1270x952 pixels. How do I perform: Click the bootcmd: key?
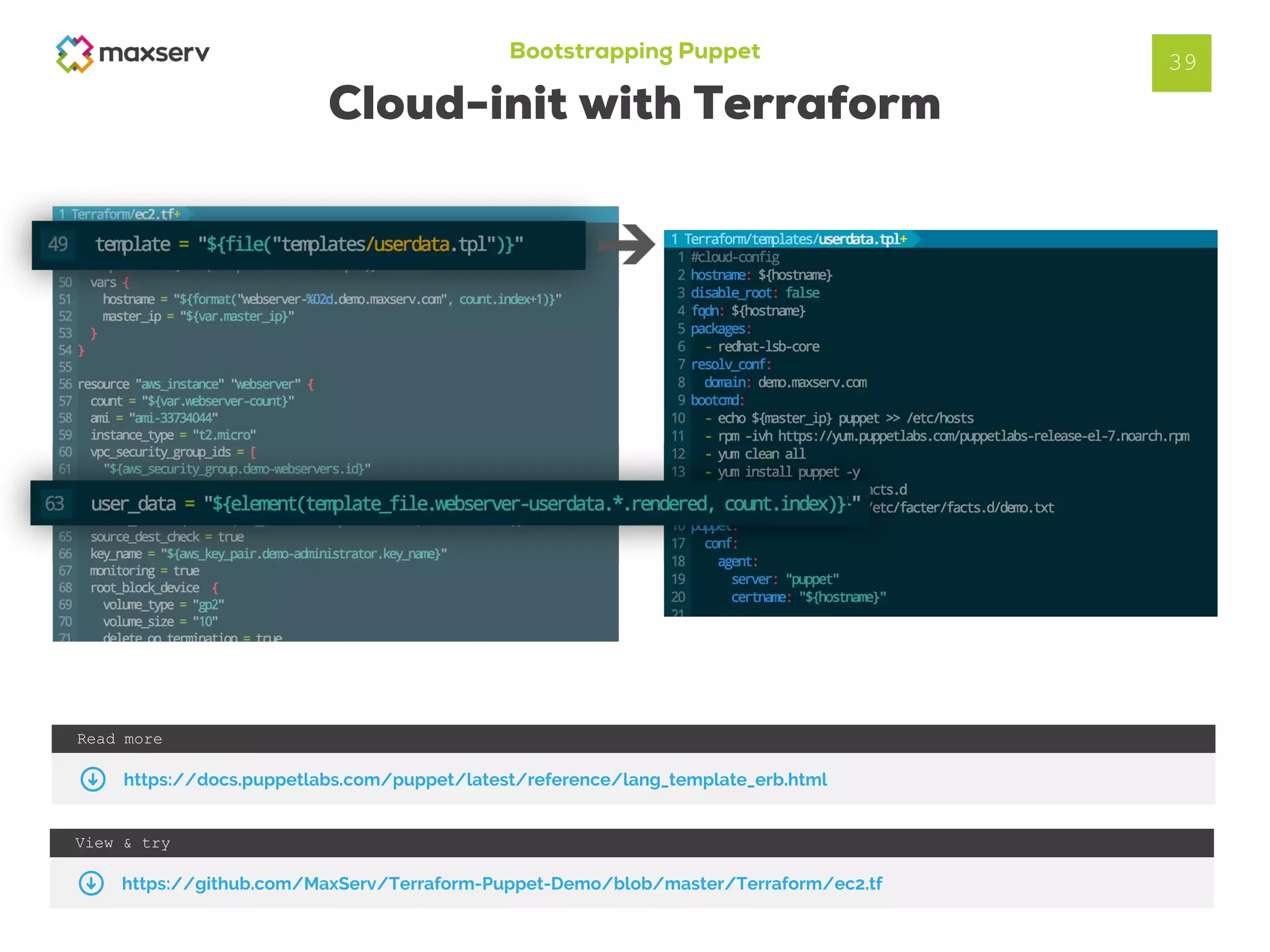717,400
